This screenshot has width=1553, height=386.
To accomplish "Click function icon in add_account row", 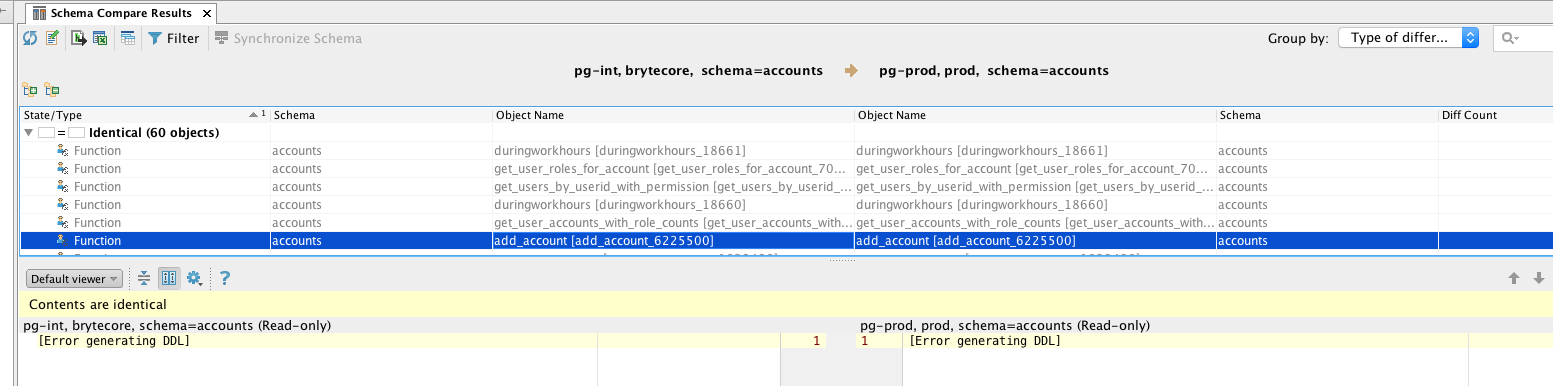I will click(x=63, y=241).
